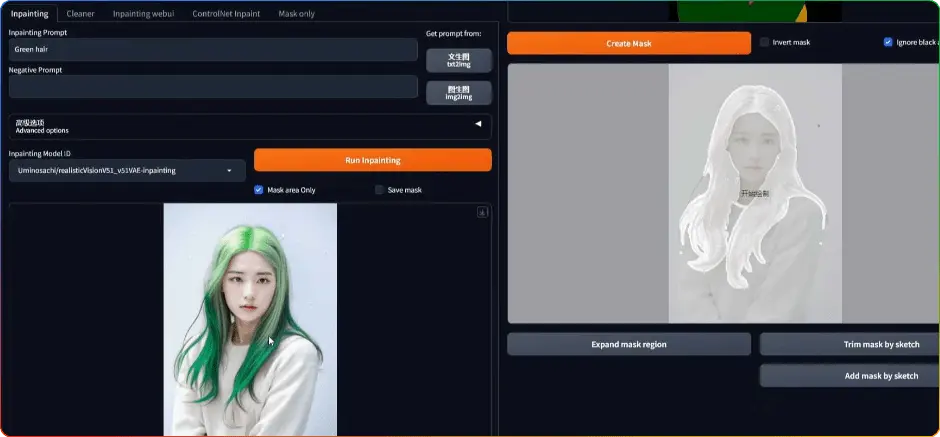Uncheck the Mask area Only option
The height and width of the screenshot is (437, 940).
pyautogui.click(x=260, y=189)
